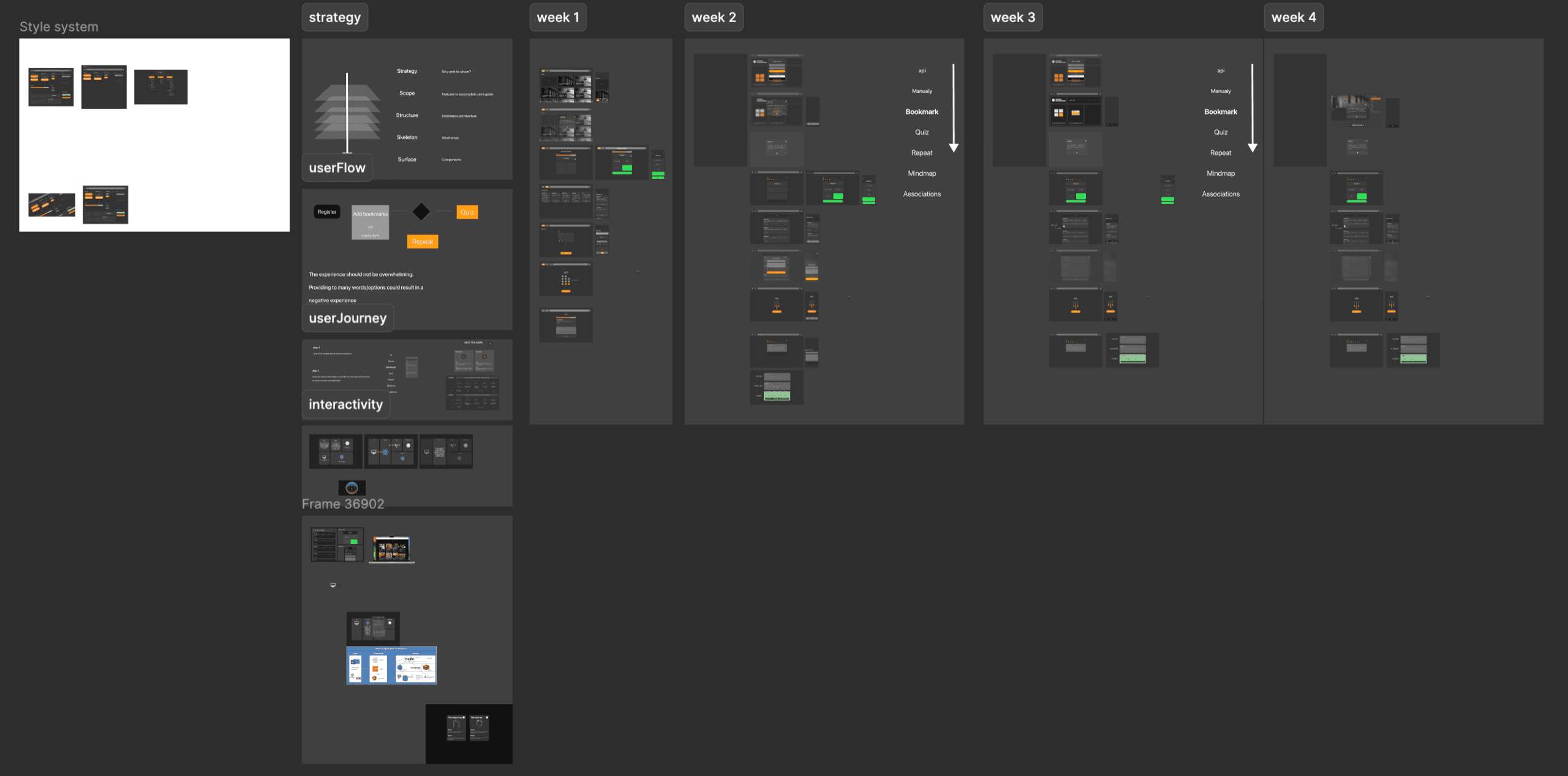Select Quiz text in week 3 list
This screenshot has width=1568, height=776.
pyautogui.click(x=1221, y=132)
